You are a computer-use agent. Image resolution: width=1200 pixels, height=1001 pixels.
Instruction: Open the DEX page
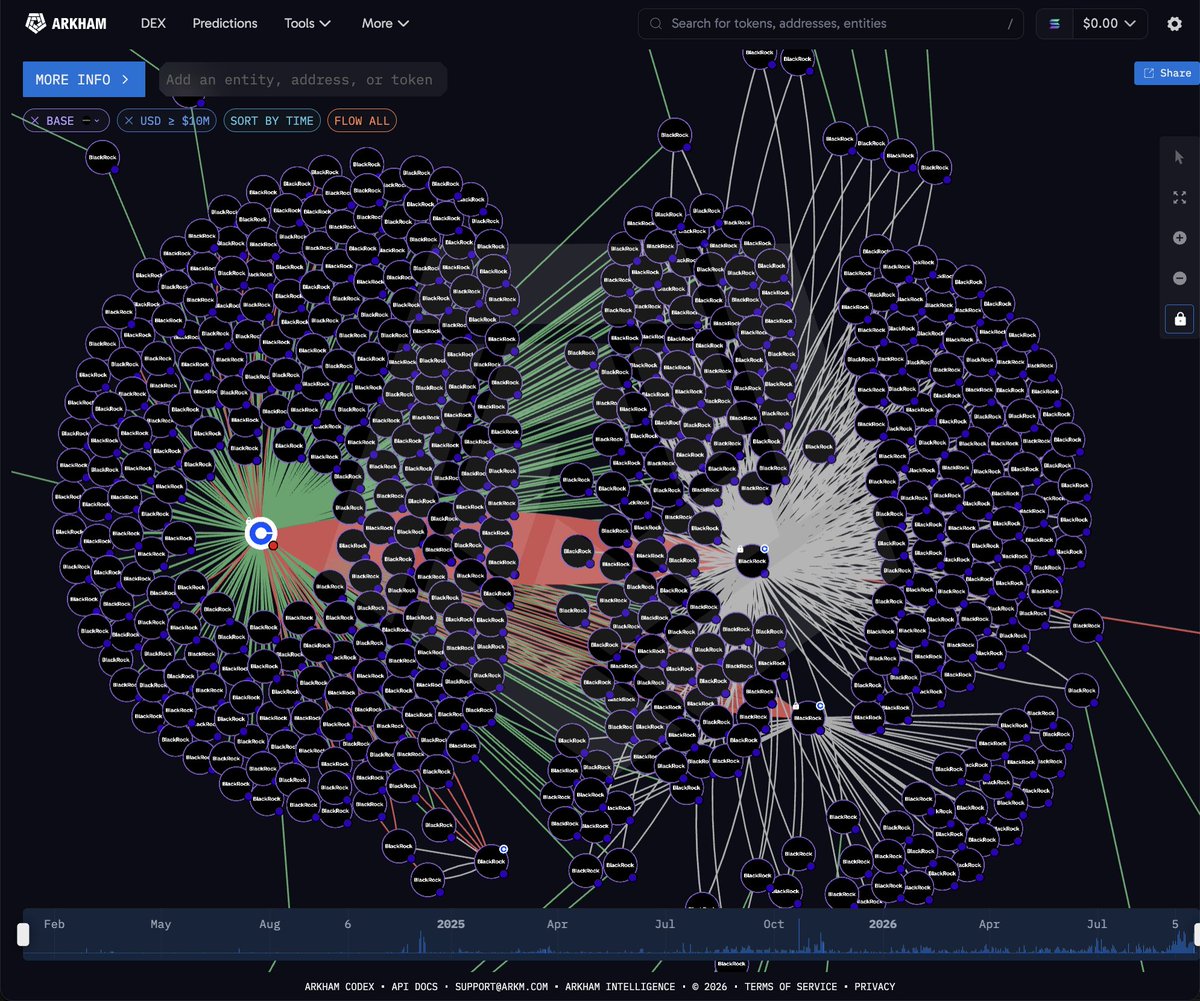click(153, 23)
